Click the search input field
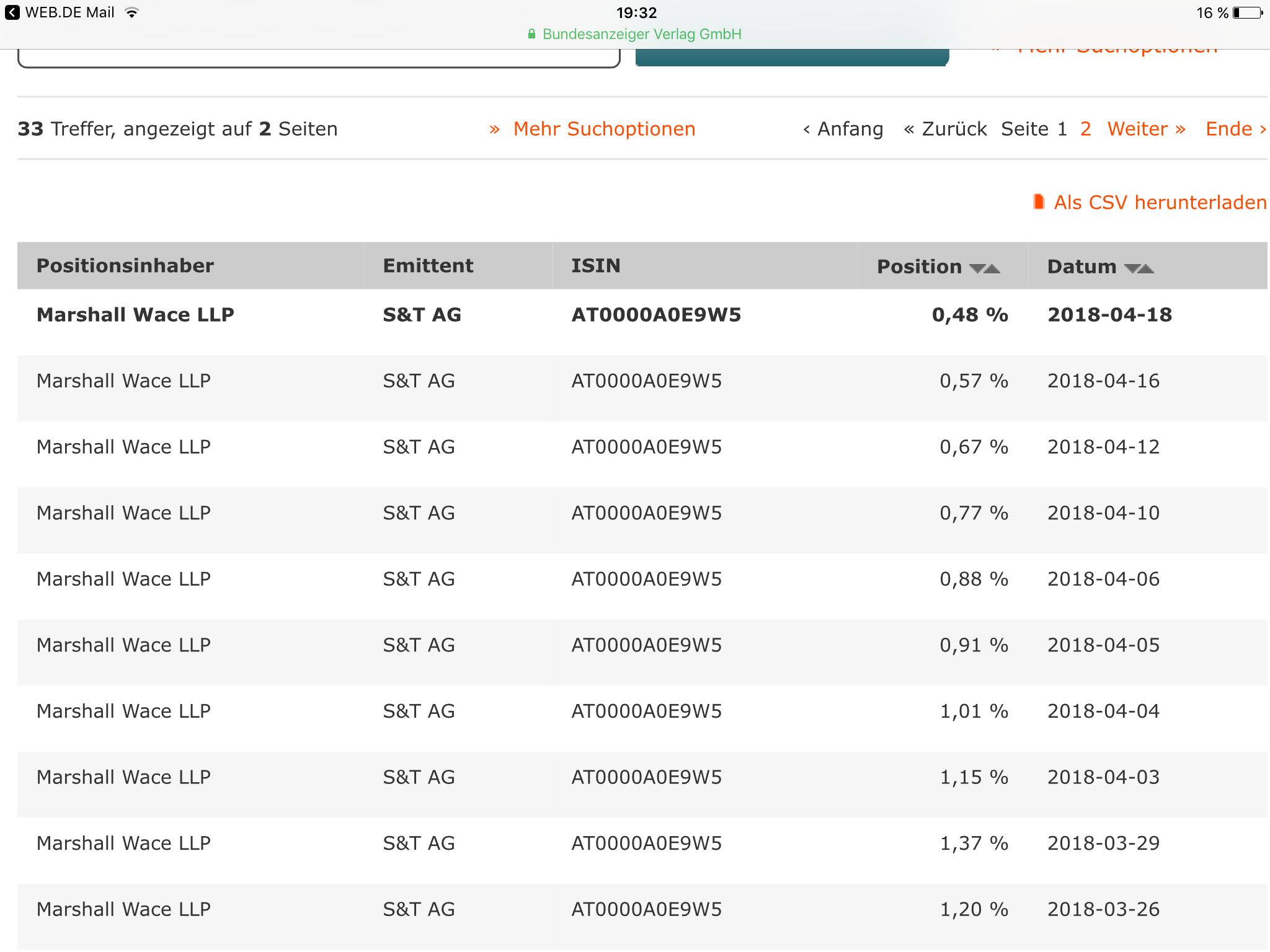This screenshot has height=952, width=1270. 319,58
